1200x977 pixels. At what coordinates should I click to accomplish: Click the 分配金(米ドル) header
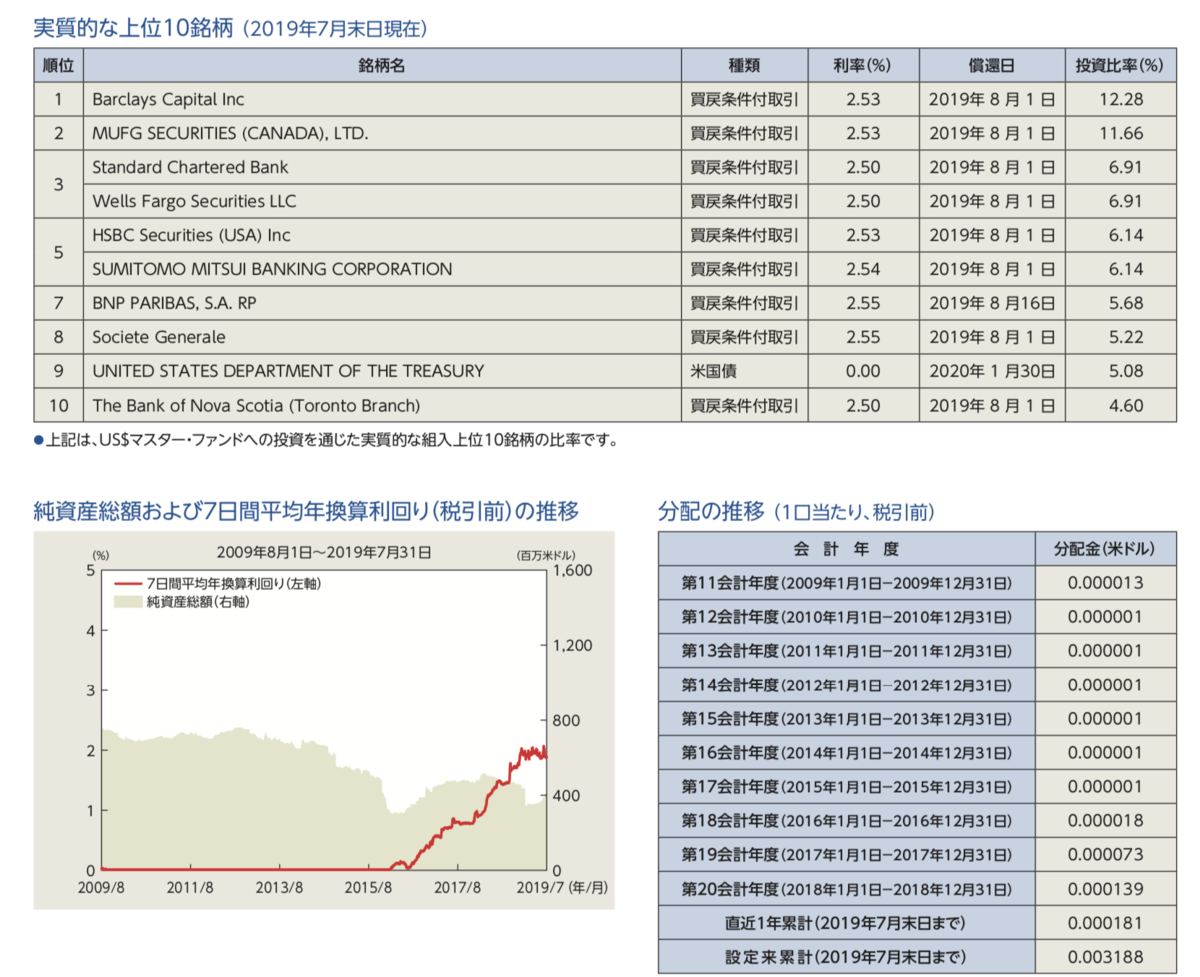[x=1105, y=547]
